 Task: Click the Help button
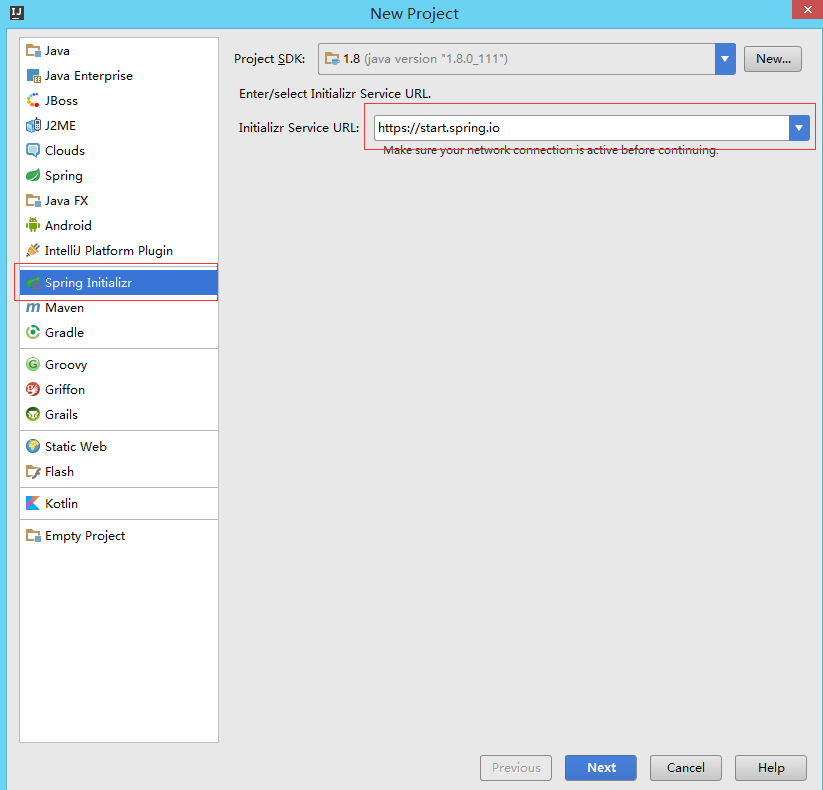[771, 768]
